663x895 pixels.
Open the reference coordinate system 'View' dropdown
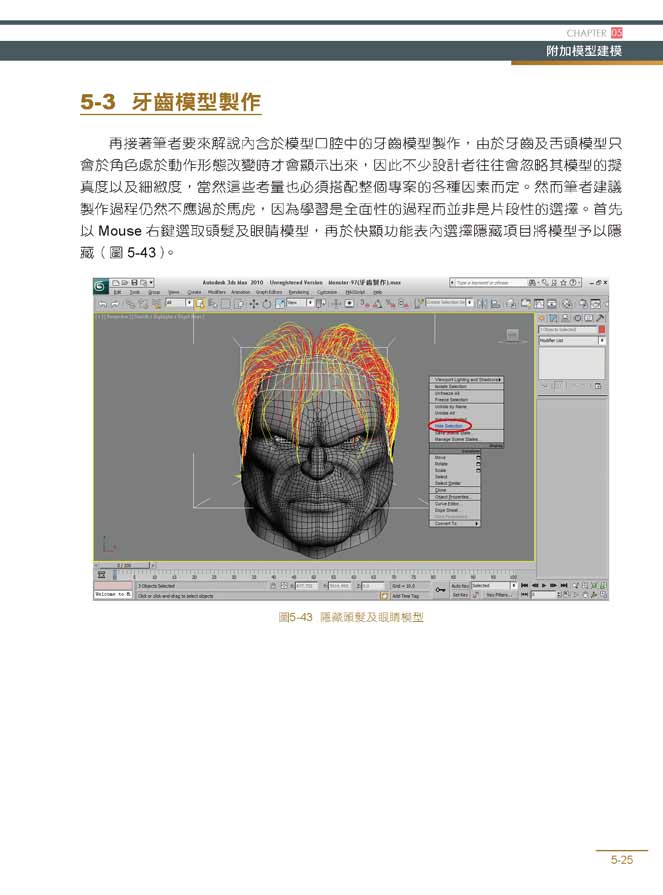click(x=301, y=303)
